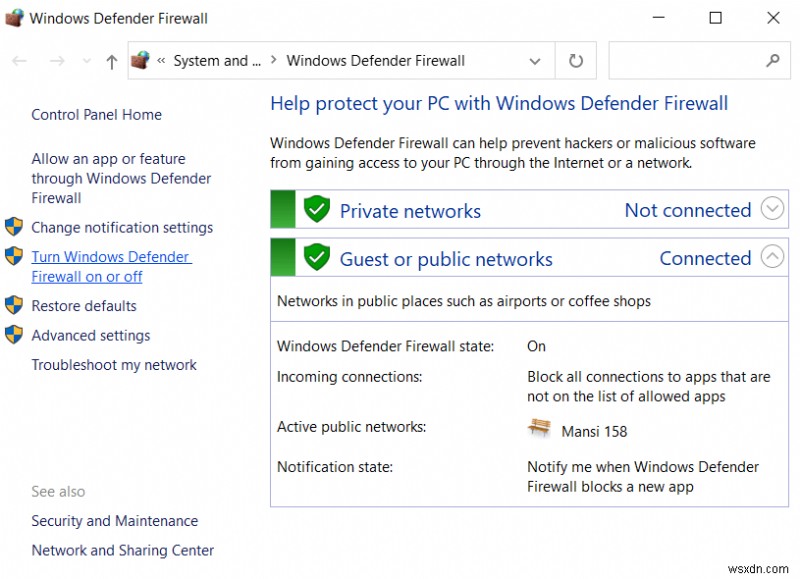Click the back navigation arrow
Screen dimensions: 800x579
[x=18, y=60]
